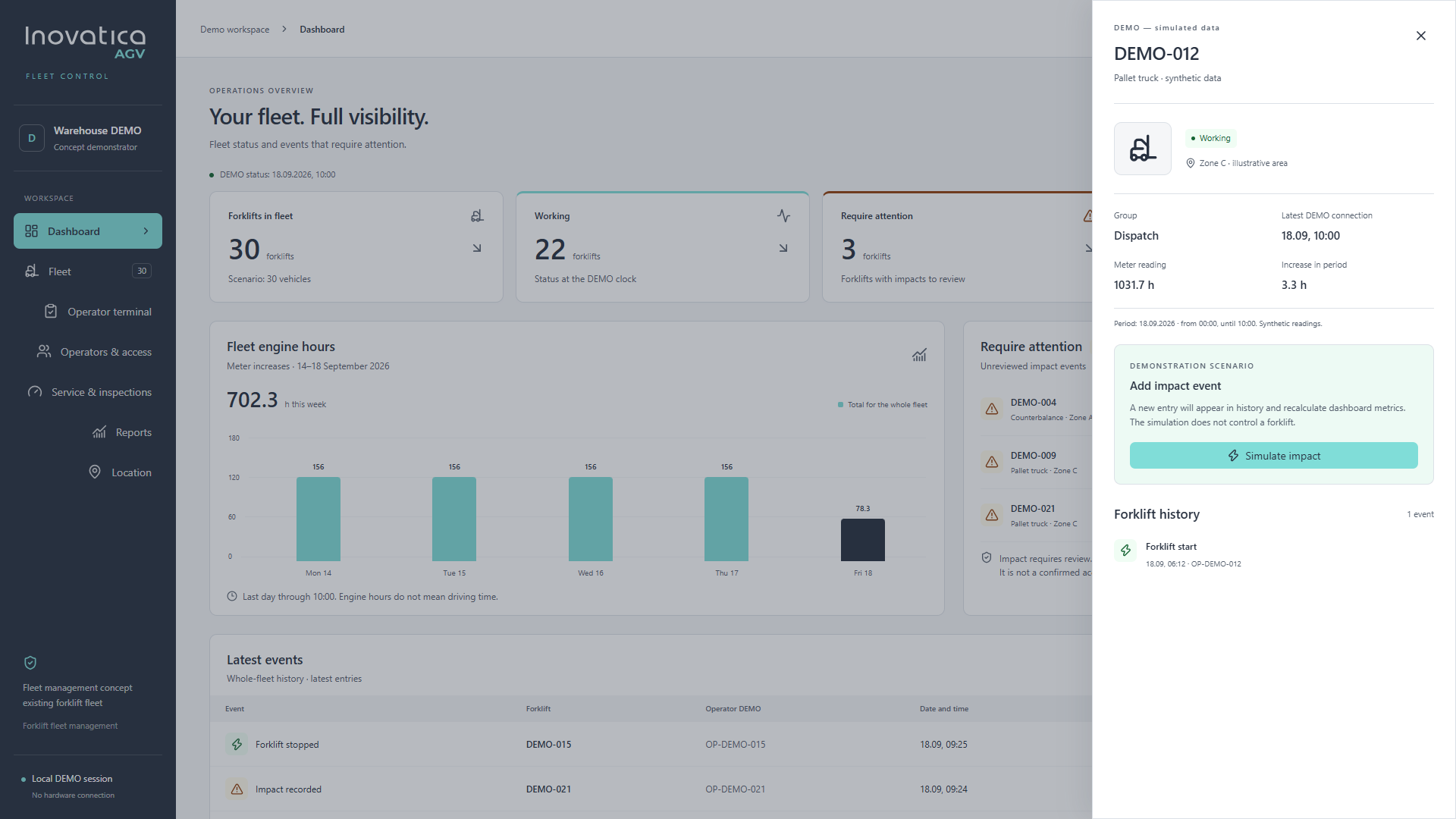Click the Date and time column header
This screenshot has height=819, width=1456.
point(944,709)
